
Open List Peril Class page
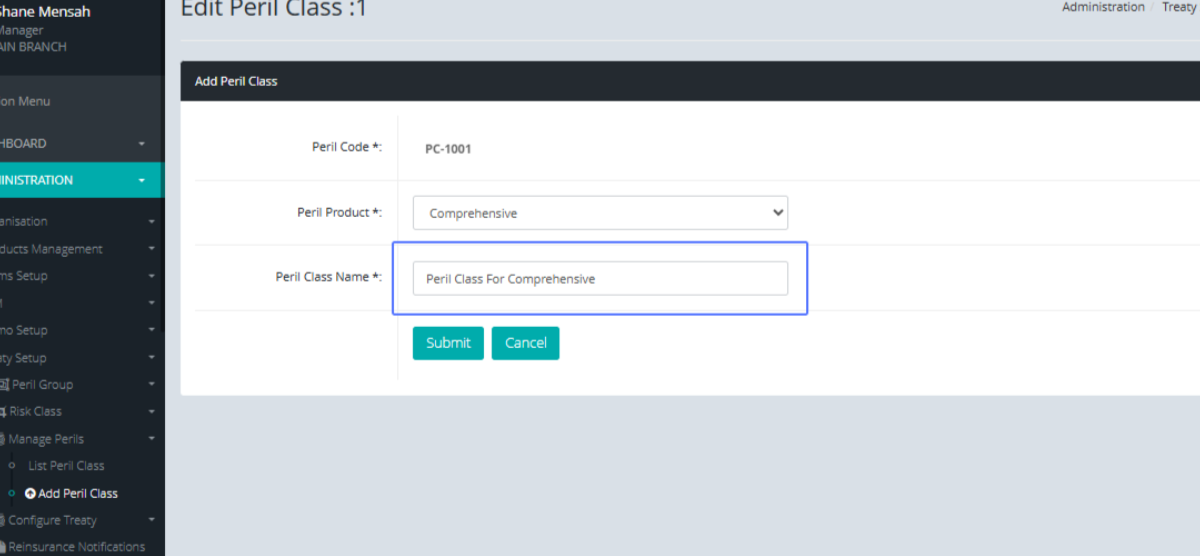(66, 466)
